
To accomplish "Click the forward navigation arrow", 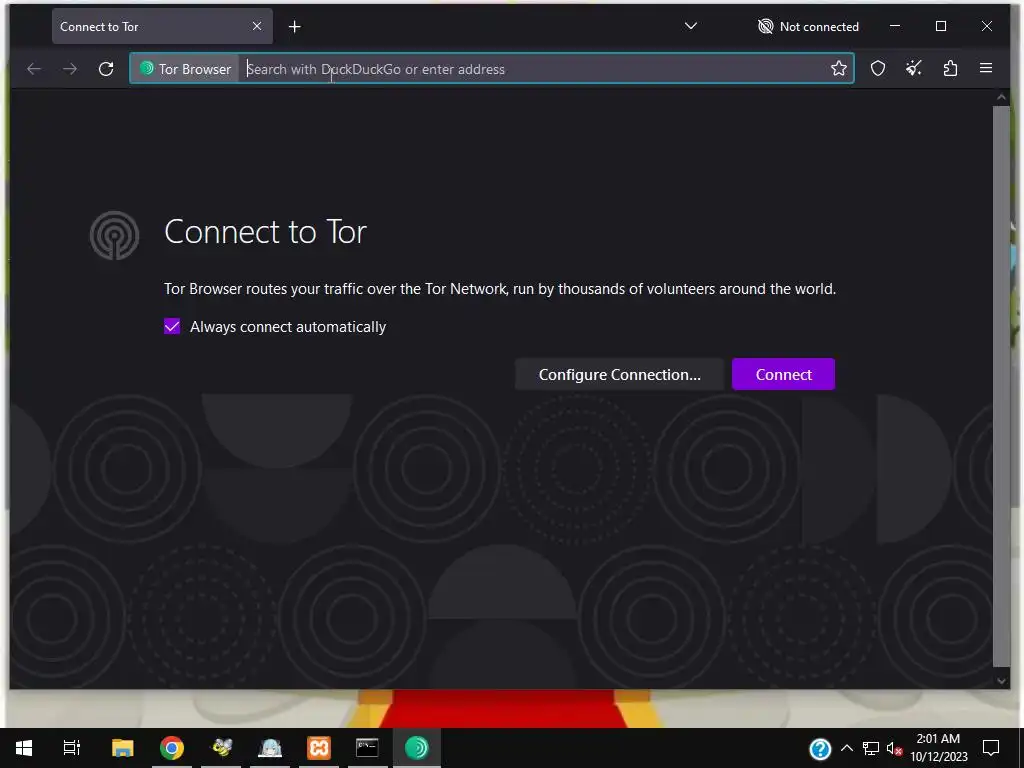I will coord(70,69).
